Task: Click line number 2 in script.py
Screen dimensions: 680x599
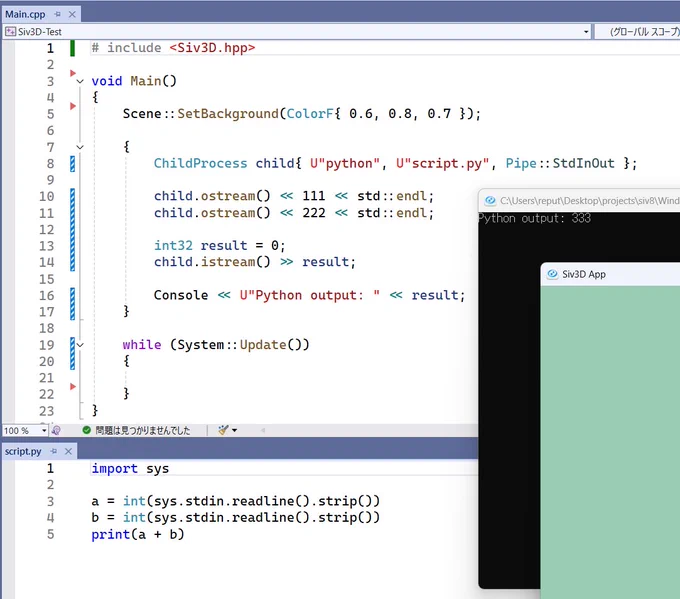Action: [x=50, y=485]
